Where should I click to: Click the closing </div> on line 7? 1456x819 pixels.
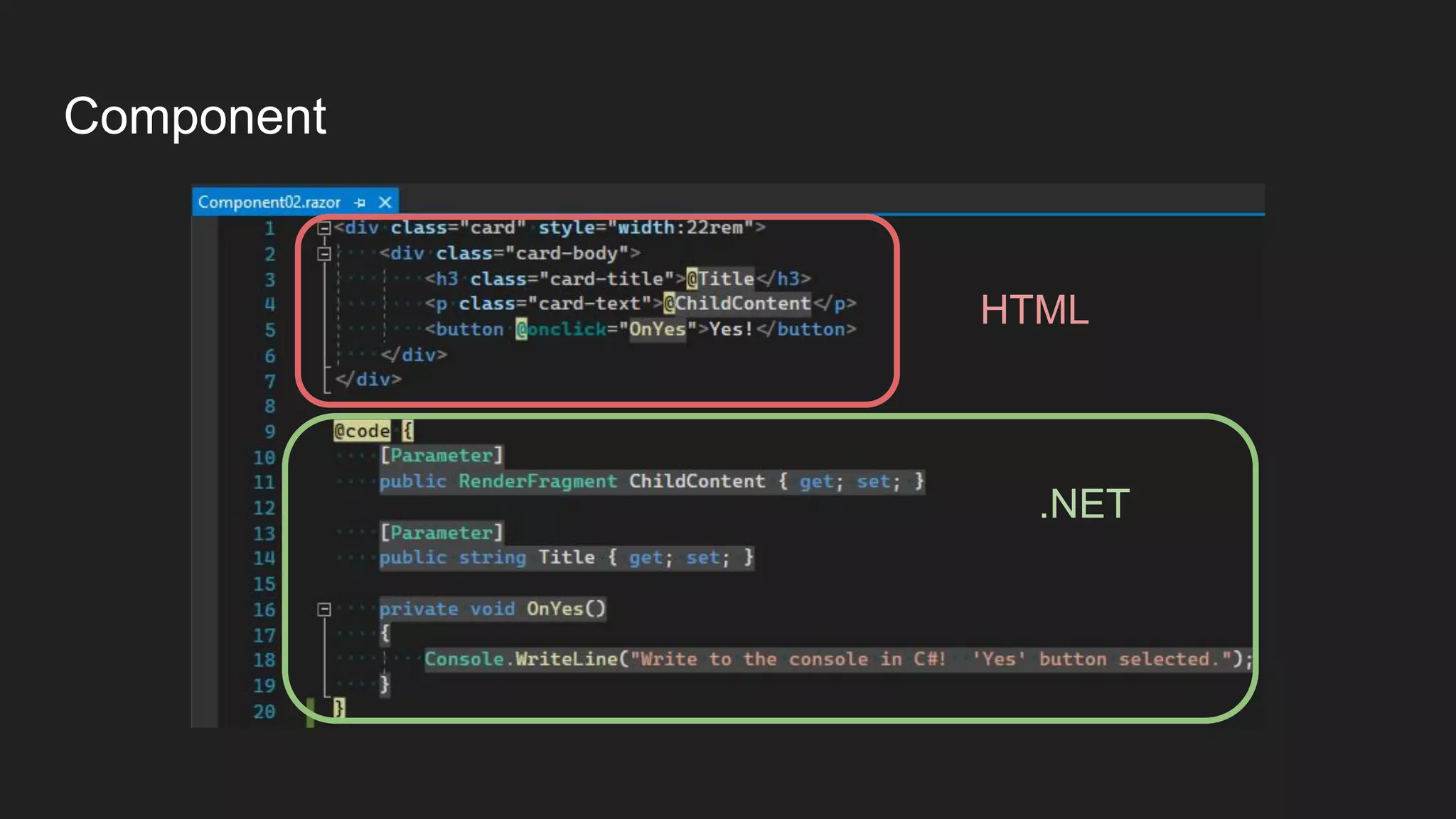(368, 380)
